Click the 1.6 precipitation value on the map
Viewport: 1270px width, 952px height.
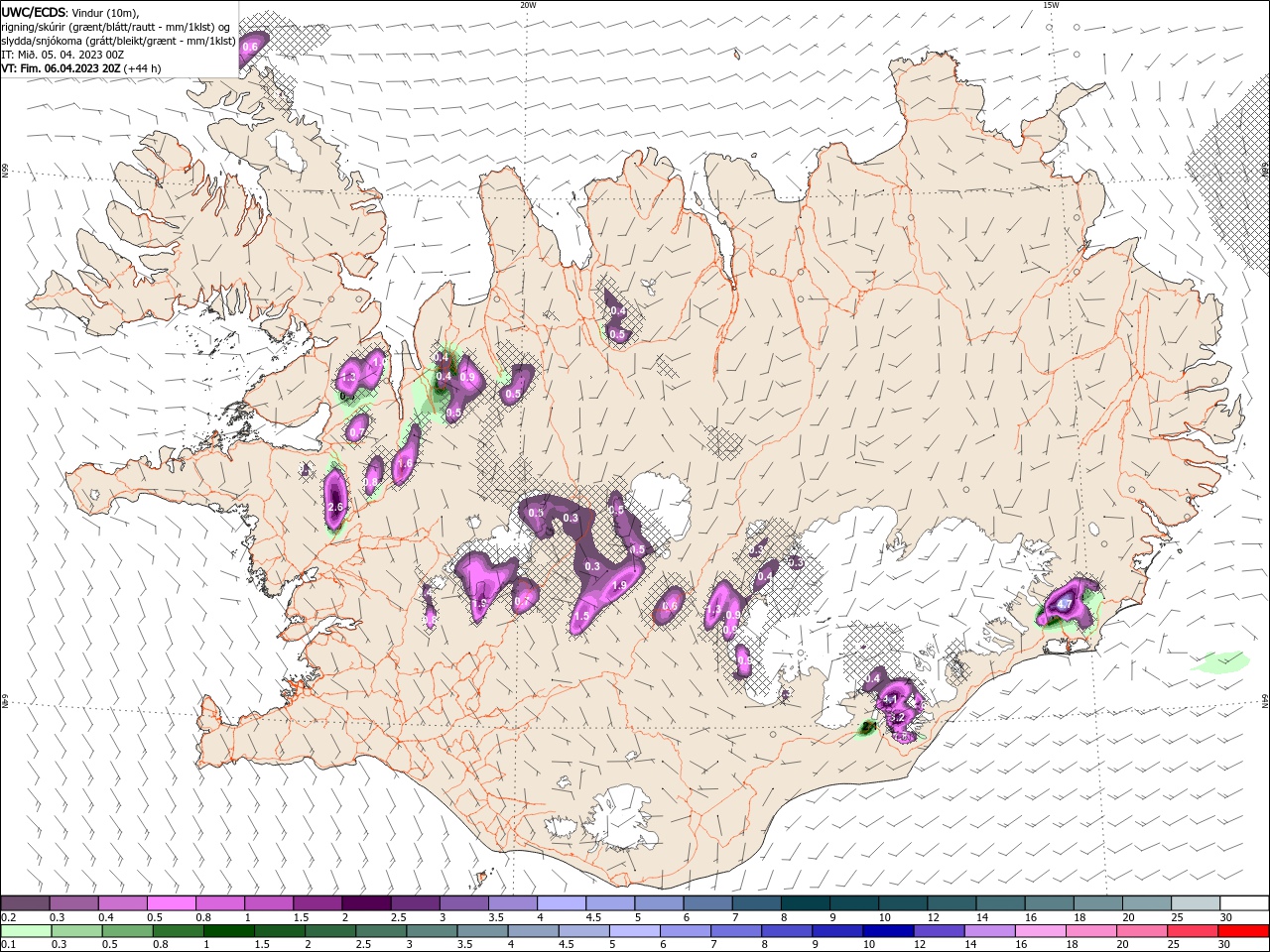coord(404,463)
